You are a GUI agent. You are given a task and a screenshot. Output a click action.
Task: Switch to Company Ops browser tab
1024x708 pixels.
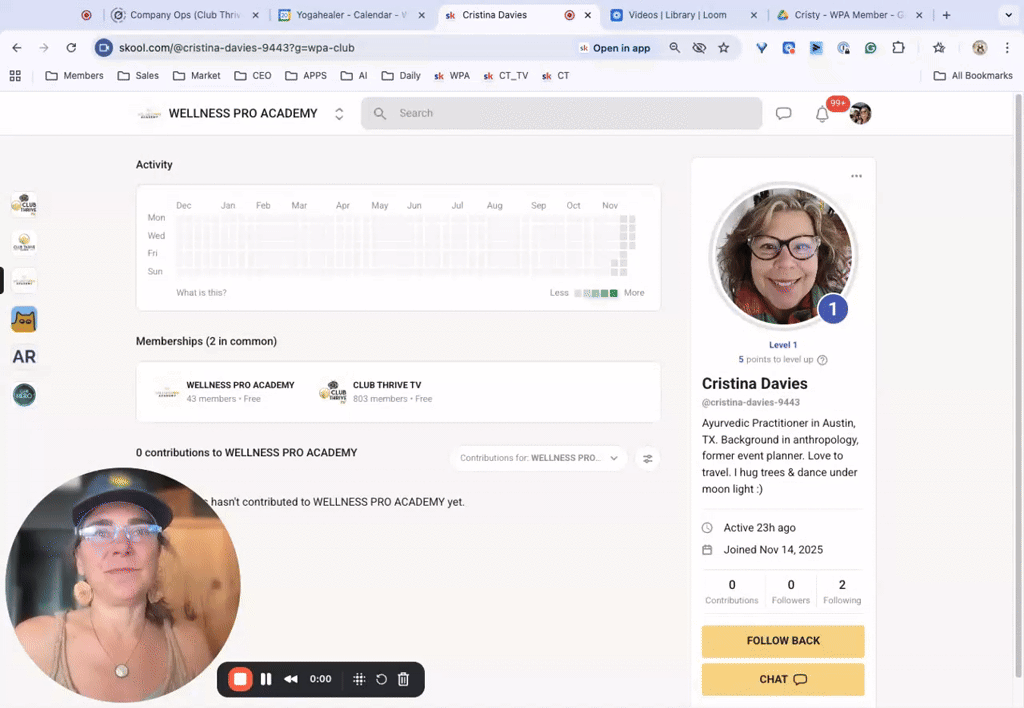click(x=186, y=15)
